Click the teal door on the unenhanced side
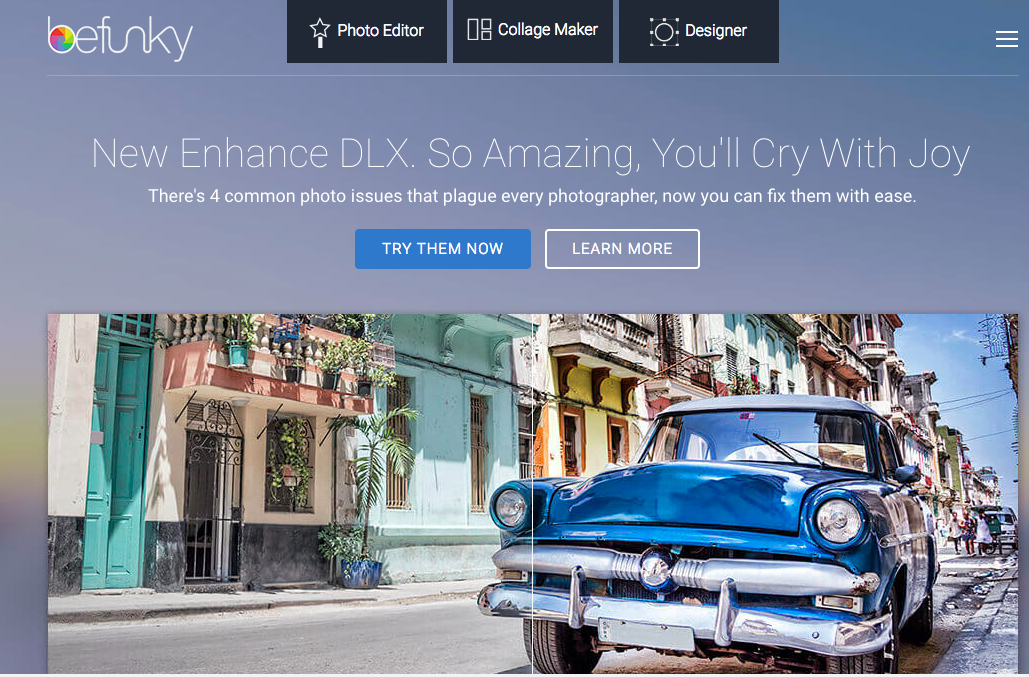Image resolution: width=1029 pixels, height=677 pixels. point(118,459)
